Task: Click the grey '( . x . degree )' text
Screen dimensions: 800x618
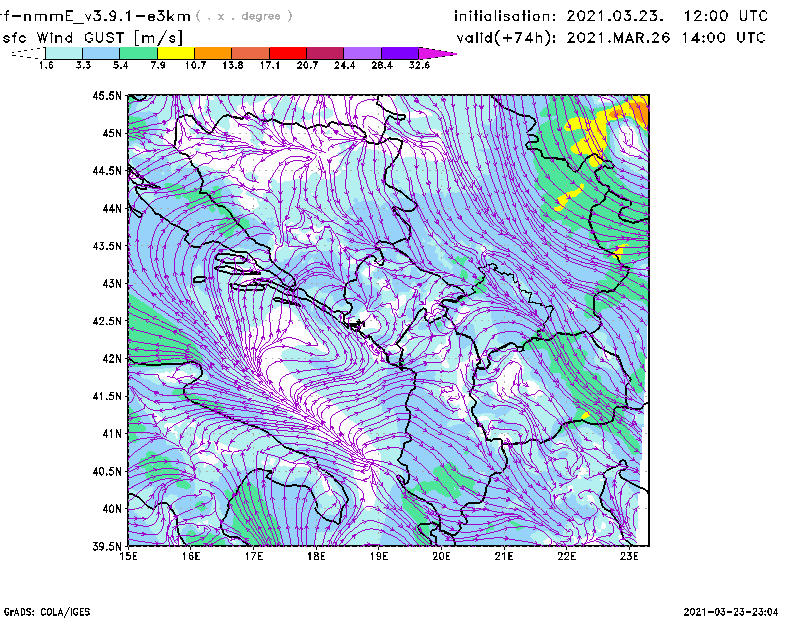Action: pos(244,16)
